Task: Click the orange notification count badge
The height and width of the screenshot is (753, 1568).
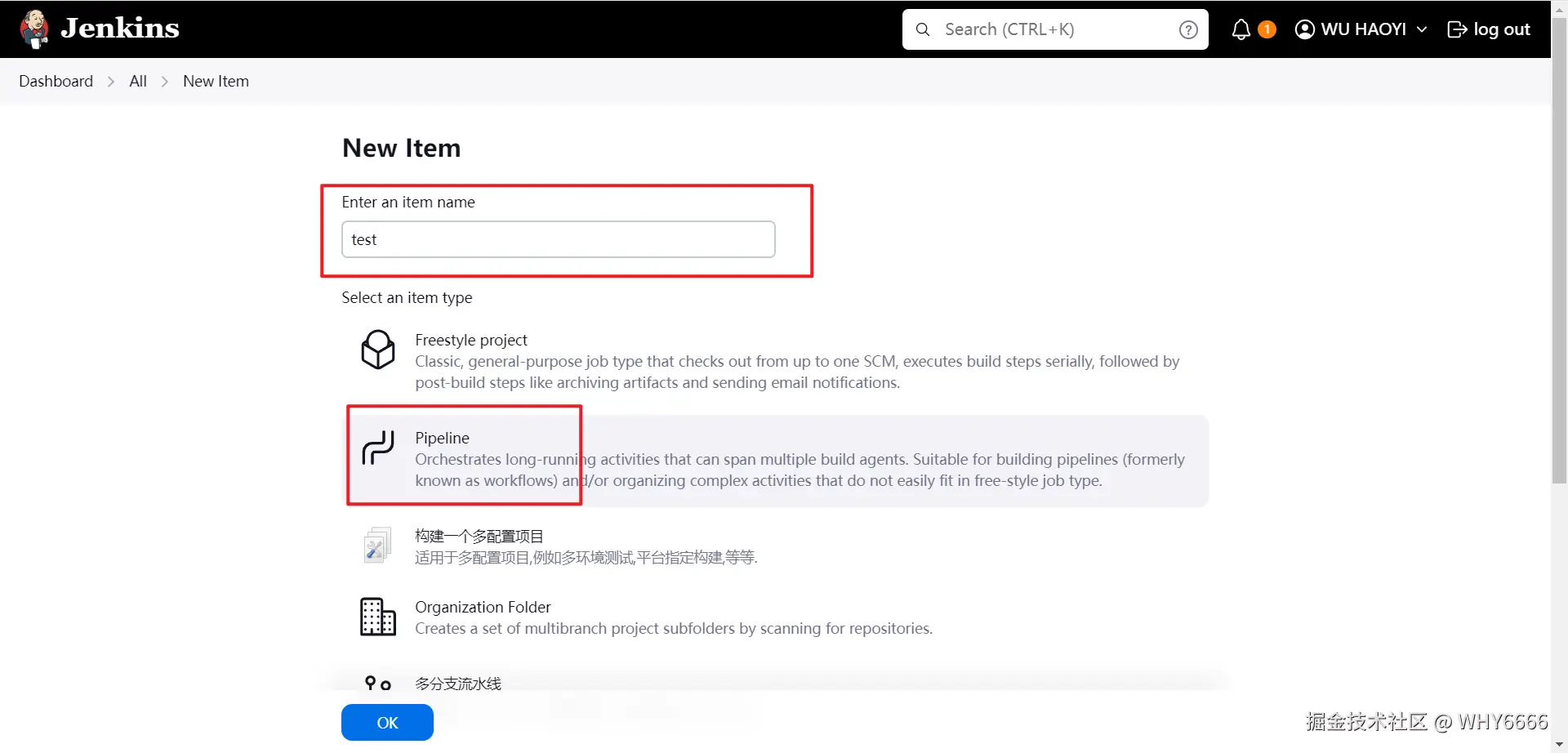Action: (x=1267, y=29)
